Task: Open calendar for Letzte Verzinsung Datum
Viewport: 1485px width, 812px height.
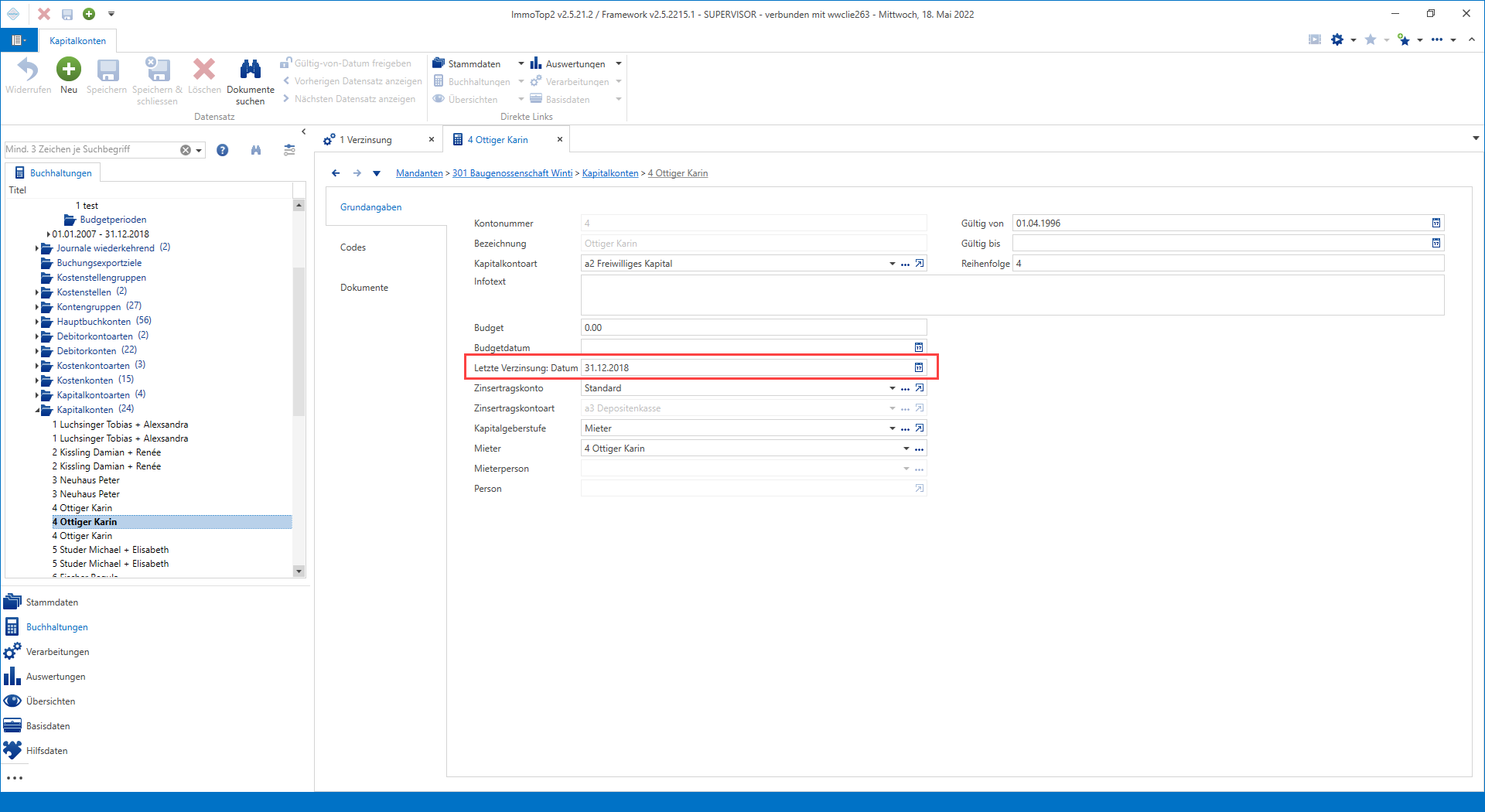Action: point(919,368)
